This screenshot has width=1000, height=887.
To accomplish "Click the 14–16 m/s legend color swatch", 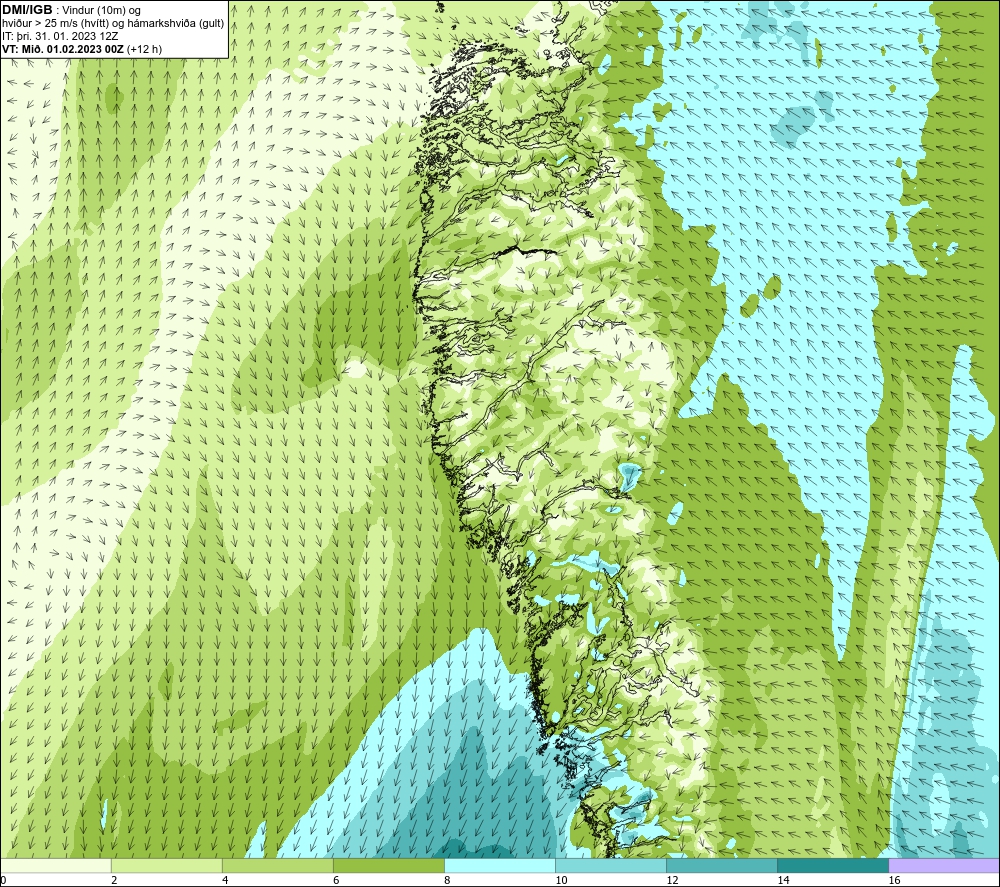I will (833, 865).
